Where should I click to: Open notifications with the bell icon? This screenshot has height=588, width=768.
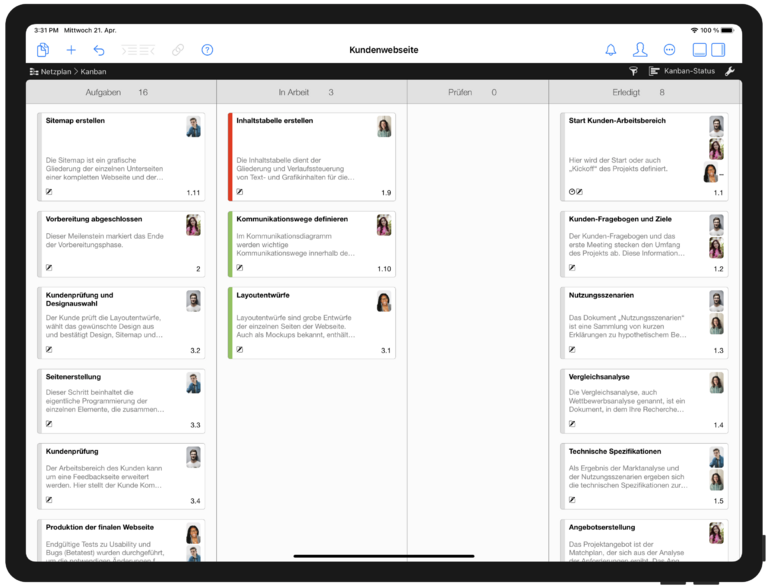point(611,50)
